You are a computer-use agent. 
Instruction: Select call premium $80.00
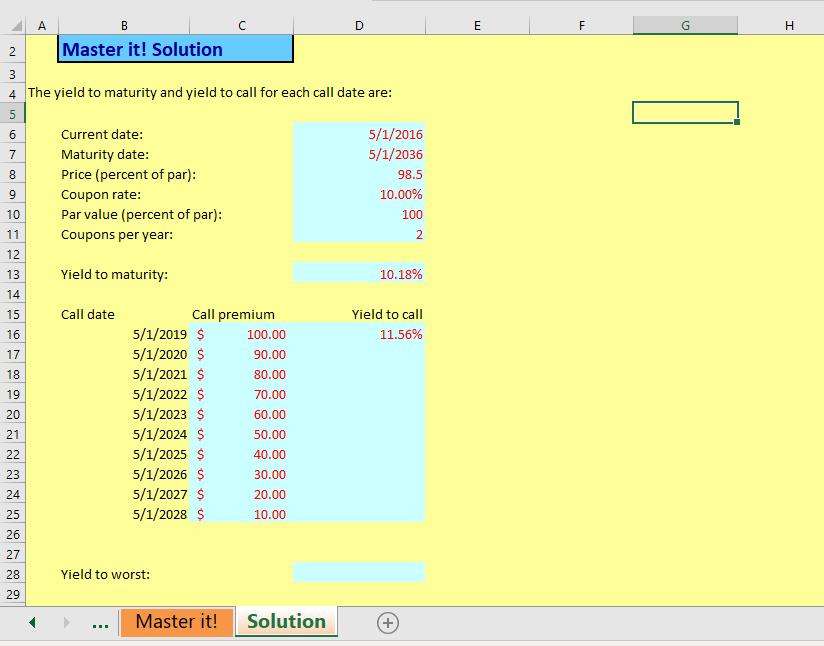[242, 374]
